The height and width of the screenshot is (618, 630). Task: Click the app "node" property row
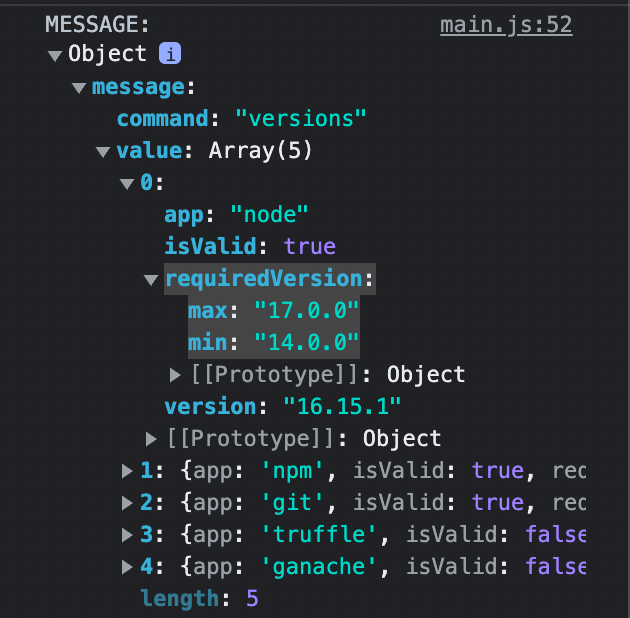click(x=236, y=215)
